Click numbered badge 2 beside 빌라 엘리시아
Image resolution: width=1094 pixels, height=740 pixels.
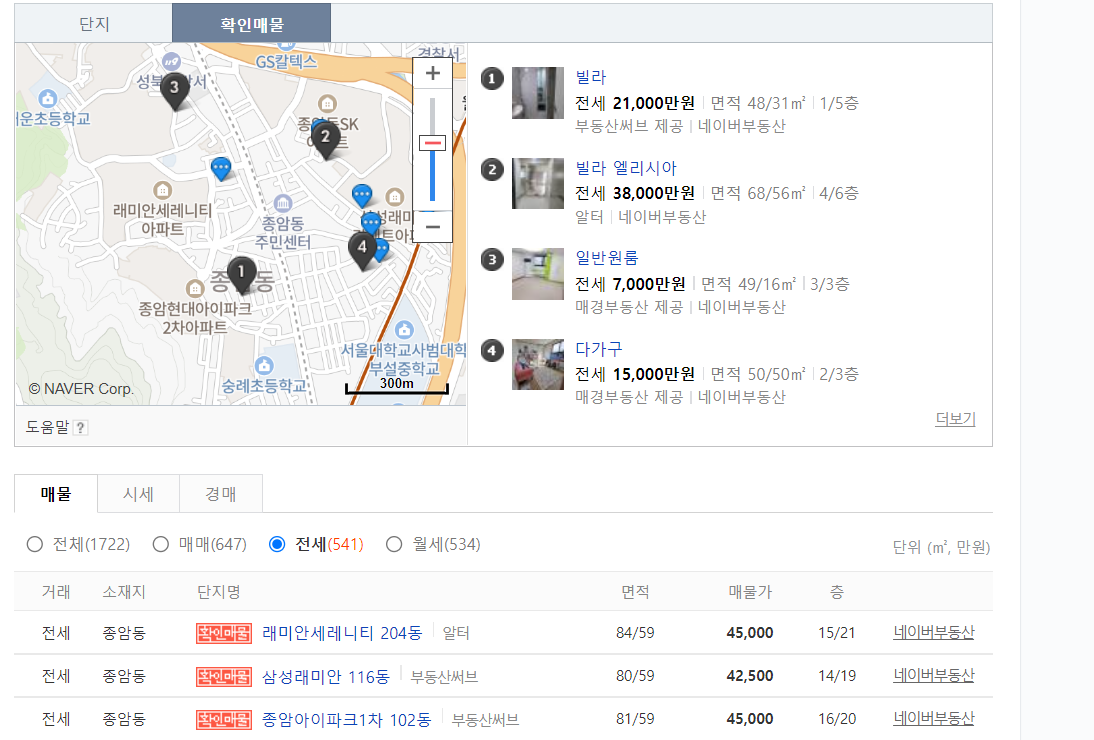[492, 169]
